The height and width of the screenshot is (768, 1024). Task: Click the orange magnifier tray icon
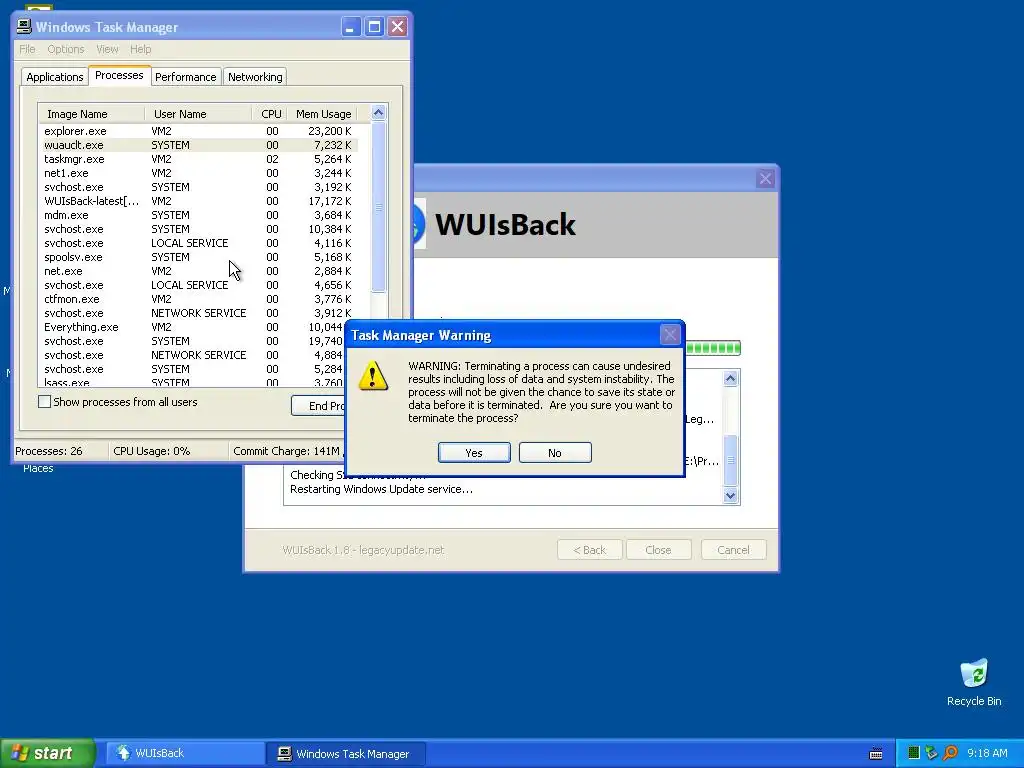(950, 753)
